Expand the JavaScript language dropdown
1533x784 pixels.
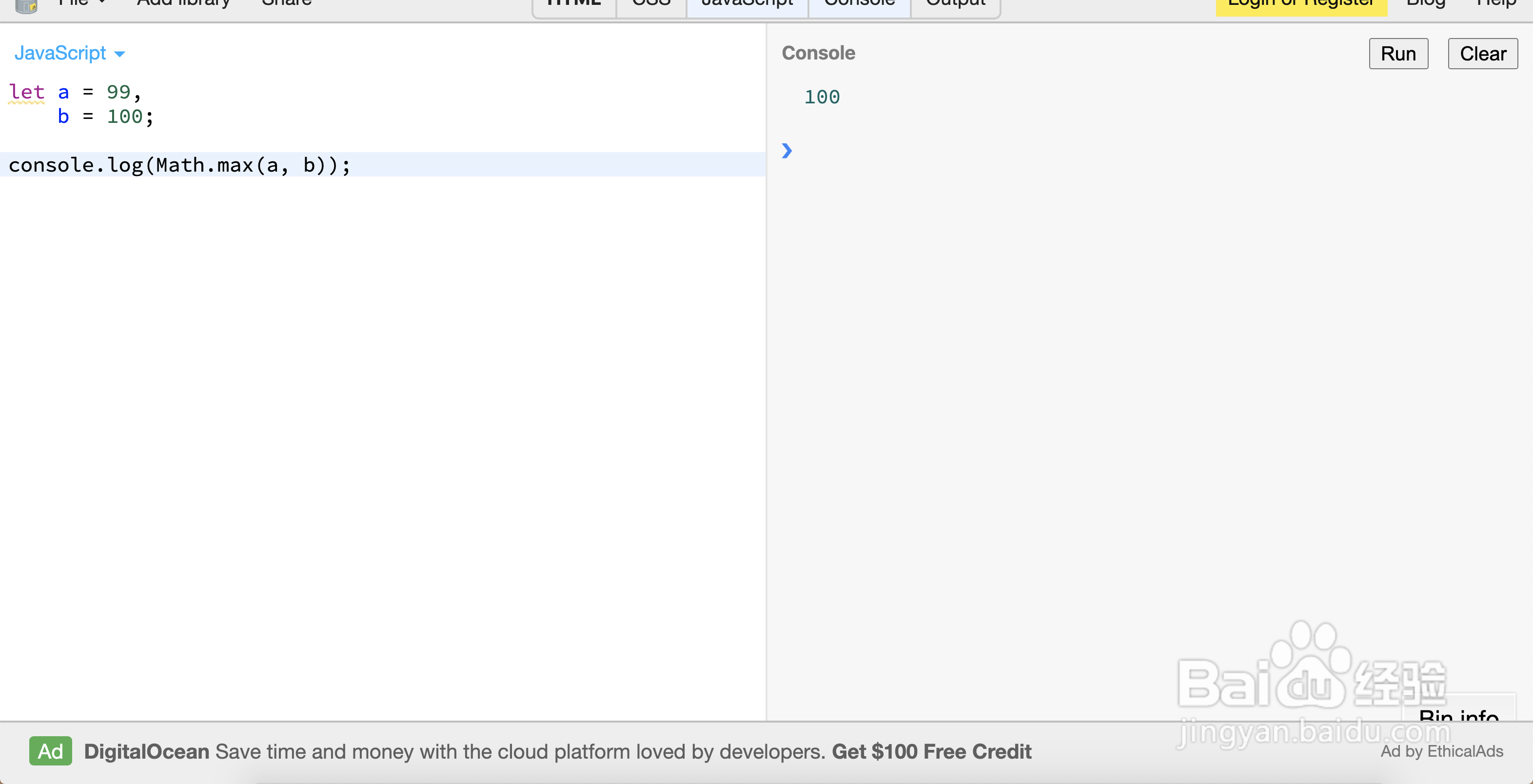(x=70, y=53)
